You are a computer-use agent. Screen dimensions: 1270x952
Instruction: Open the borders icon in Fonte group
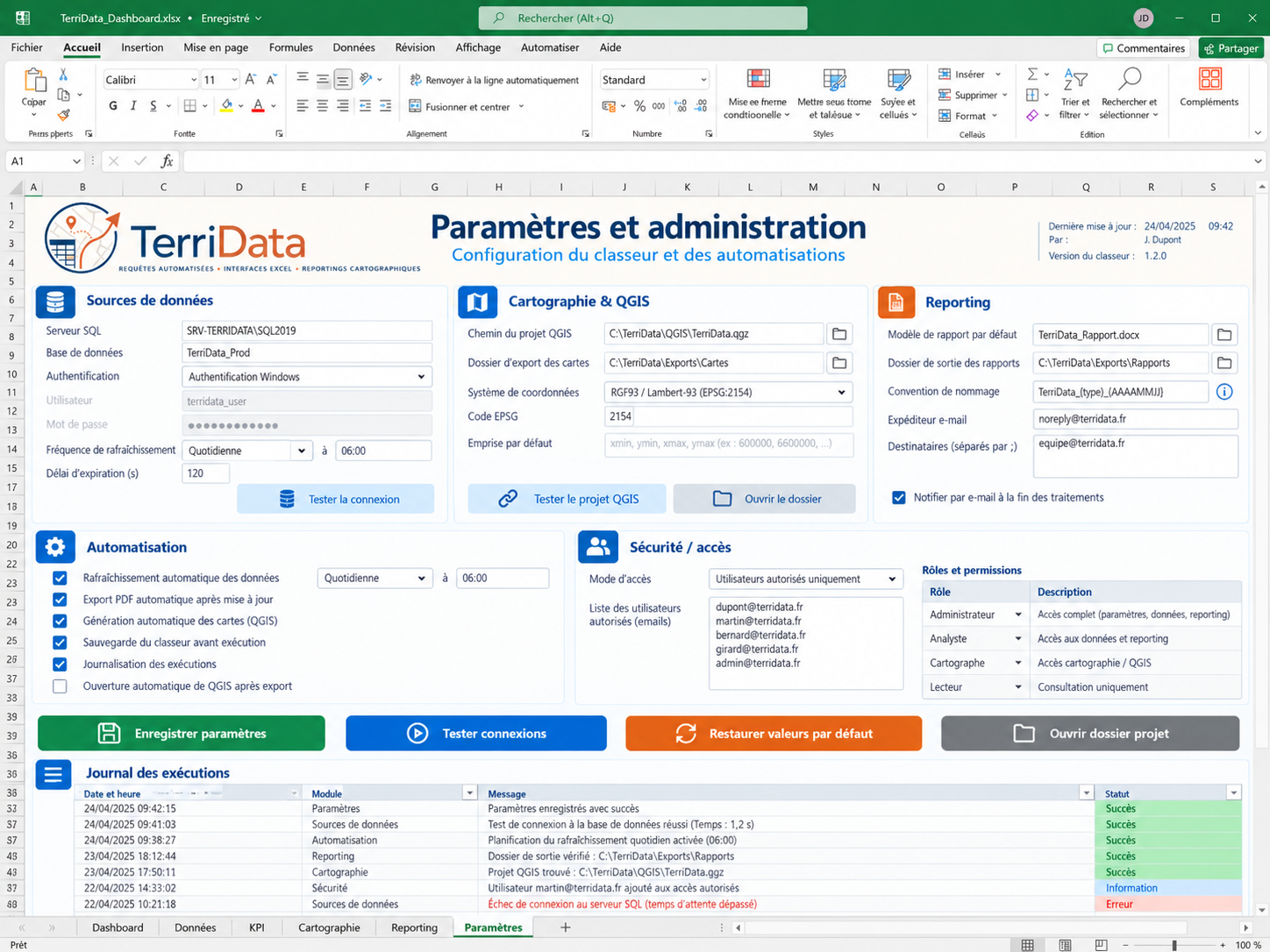pos(189,106)
